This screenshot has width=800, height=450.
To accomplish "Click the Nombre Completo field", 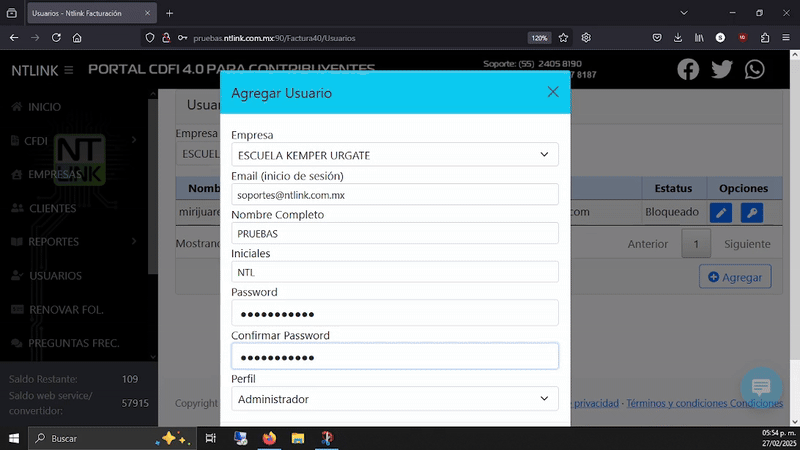I will pyautogui.click(x=394, y=233).
